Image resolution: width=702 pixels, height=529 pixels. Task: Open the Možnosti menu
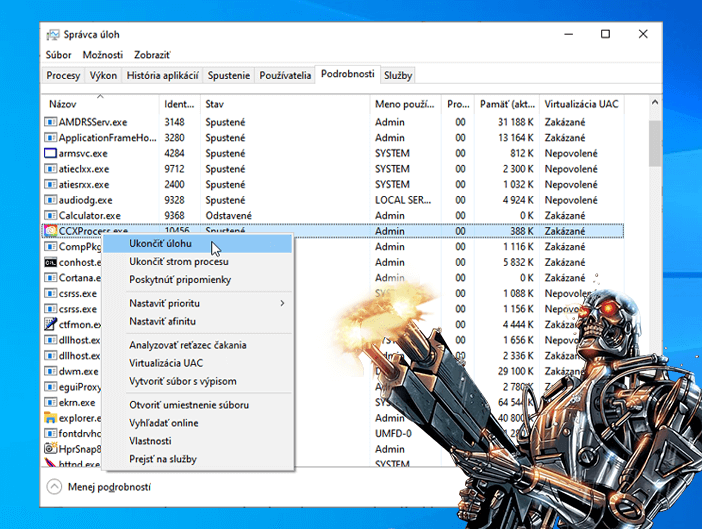(102, 55)
